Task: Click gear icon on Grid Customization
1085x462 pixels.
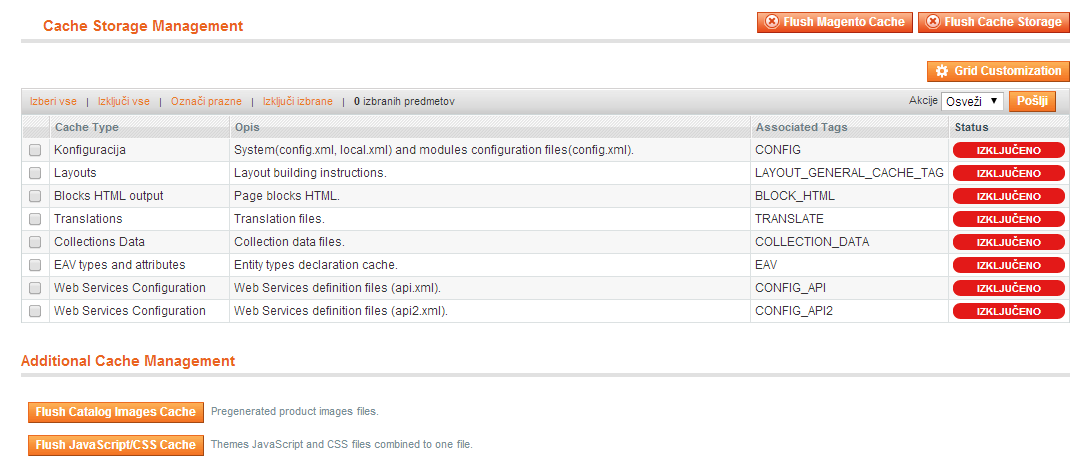Action: pyautogui.click(x=941, y=71)
